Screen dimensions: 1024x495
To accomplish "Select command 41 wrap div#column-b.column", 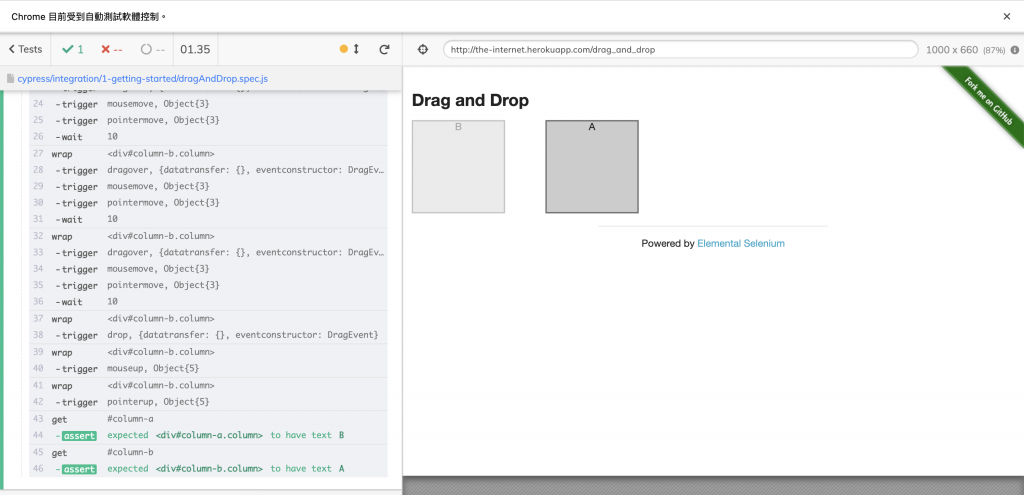I will point(208,385).
